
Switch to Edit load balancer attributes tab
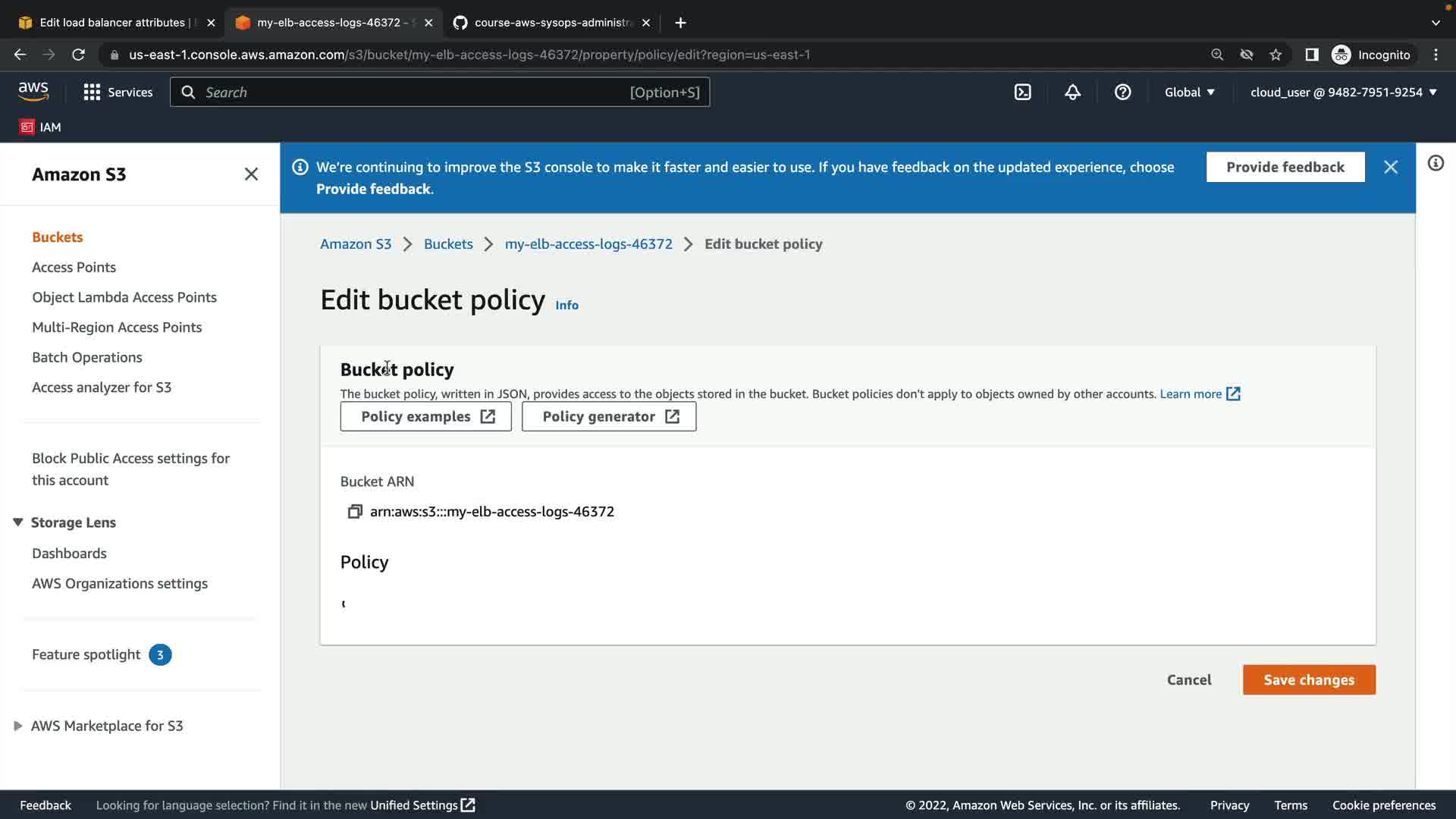[x=112, y=23]
